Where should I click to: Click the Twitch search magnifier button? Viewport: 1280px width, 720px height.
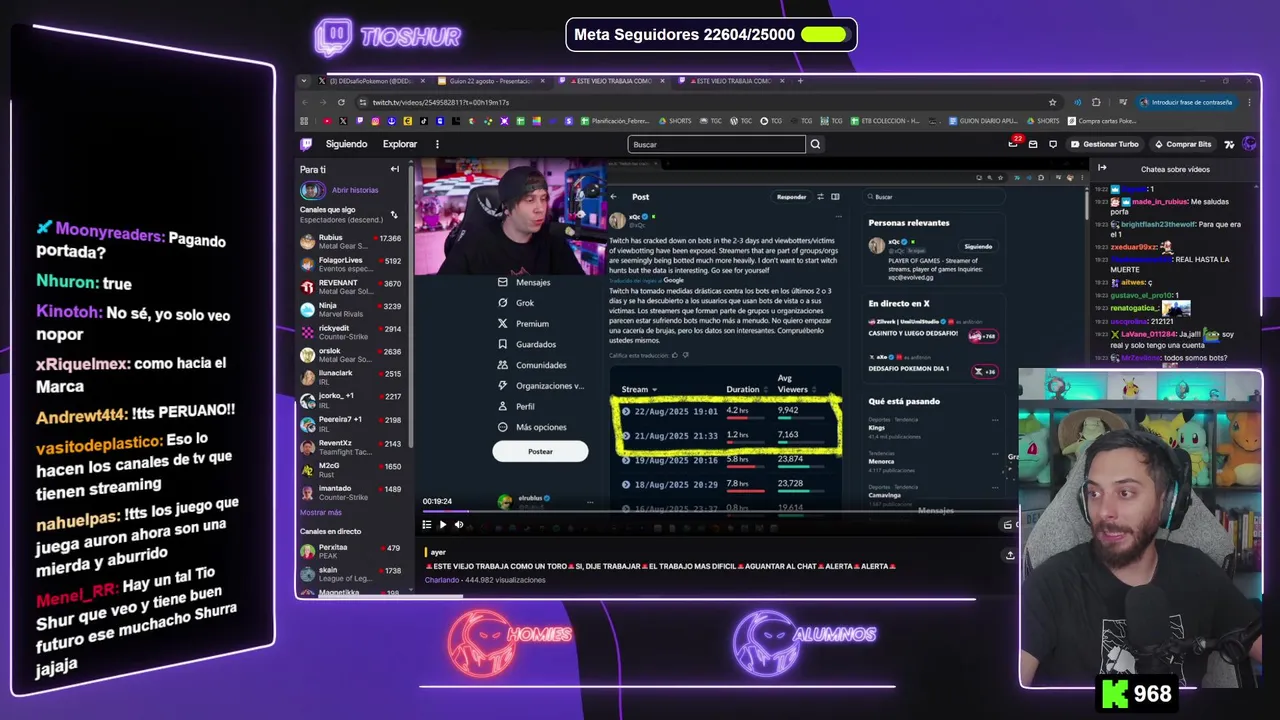pyautogui.click(x=815, y=144)
